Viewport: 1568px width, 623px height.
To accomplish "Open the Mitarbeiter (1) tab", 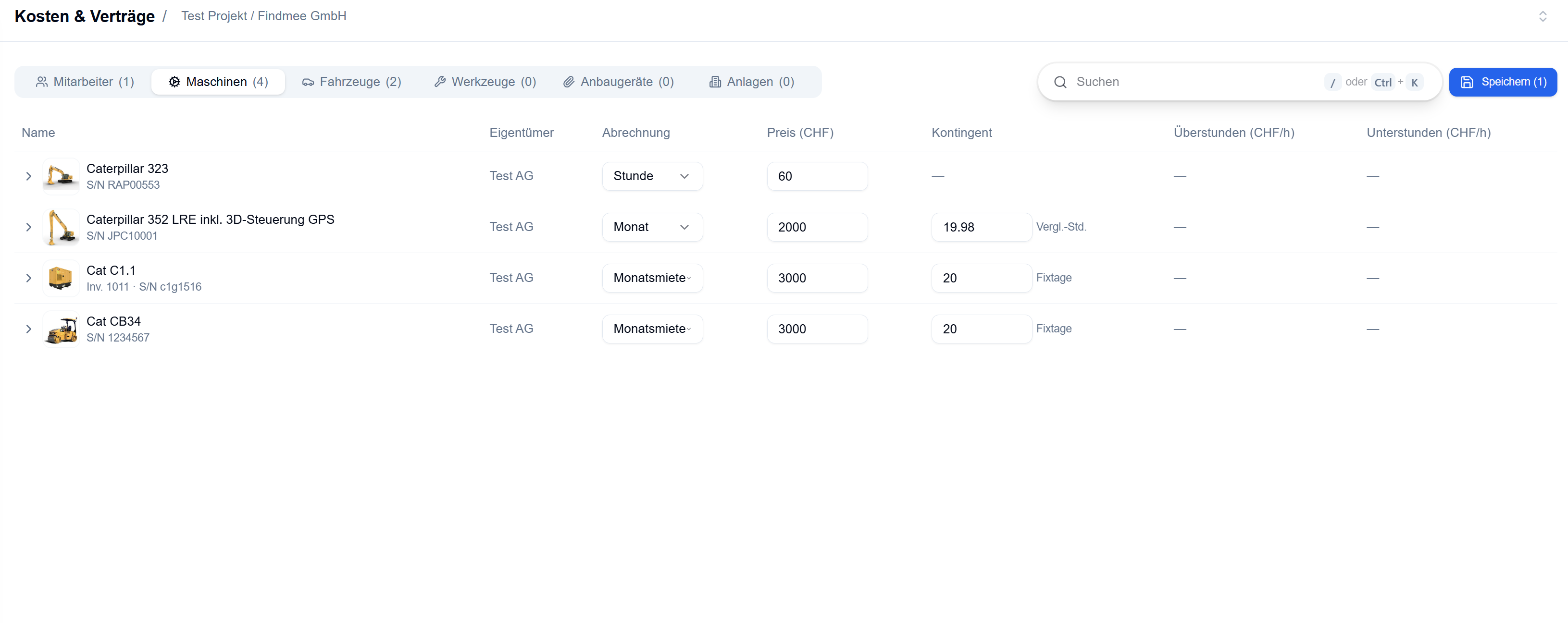I will click(85, 82).
